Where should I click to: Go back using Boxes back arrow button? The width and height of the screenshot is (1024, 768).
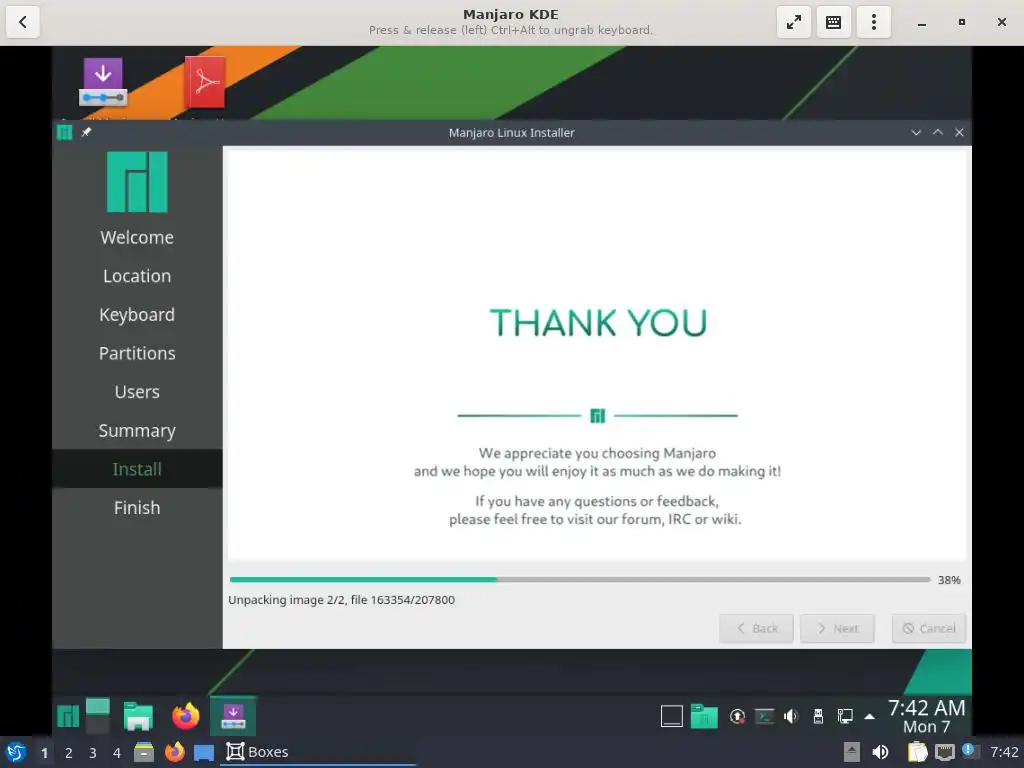click(x=23, y=22)
